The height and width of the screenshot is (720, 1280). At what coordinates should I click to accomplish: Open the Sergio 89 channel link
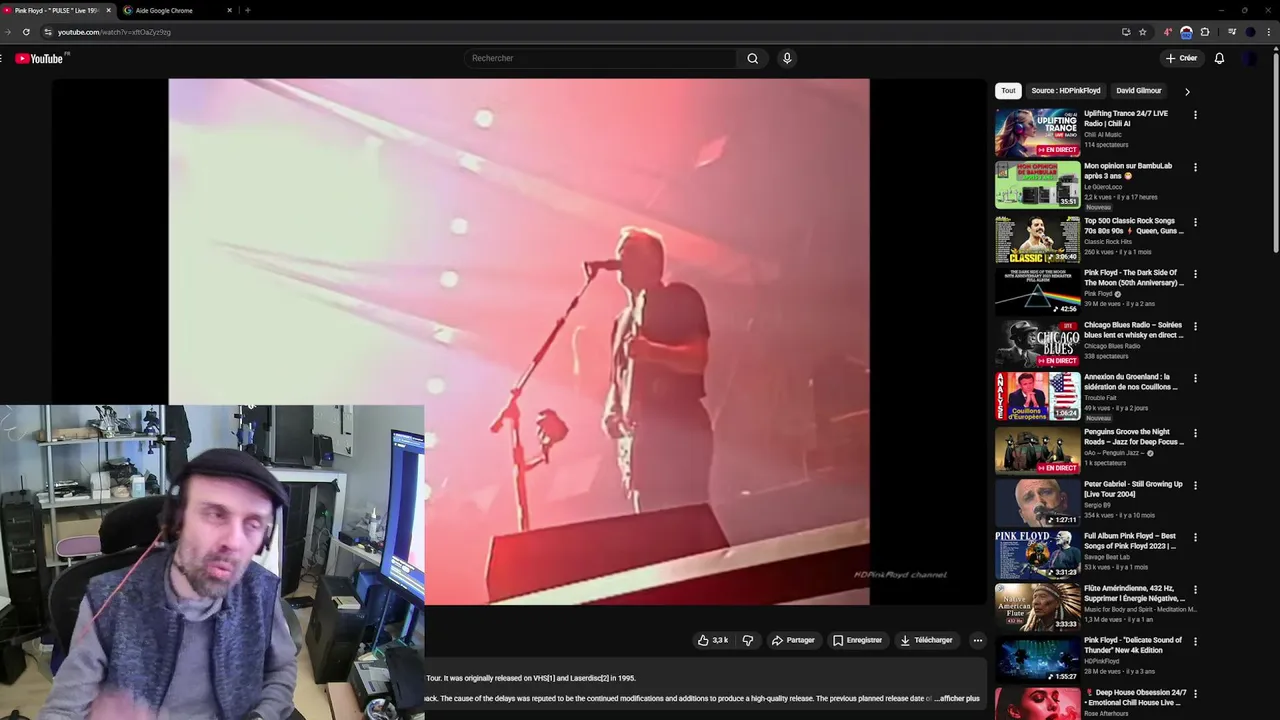coord(1097,505)
